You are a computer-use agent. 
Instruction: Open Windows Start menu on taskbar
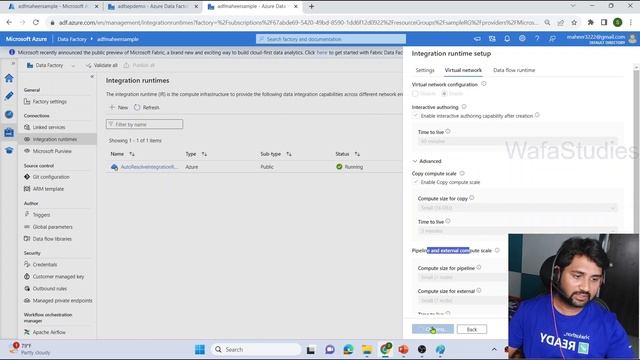[200, 349]
